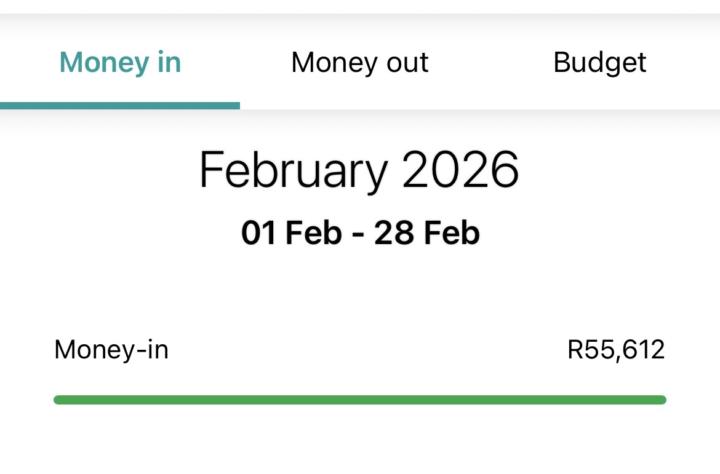Tap the Money-in row label
Screen dimensions: 720x474
[111, 350]
